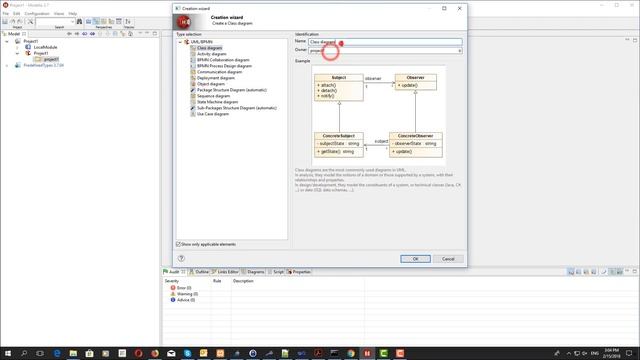640x360 pixels.
Task: Click the Macros toolbar icon
Action: tap(128, 21)
